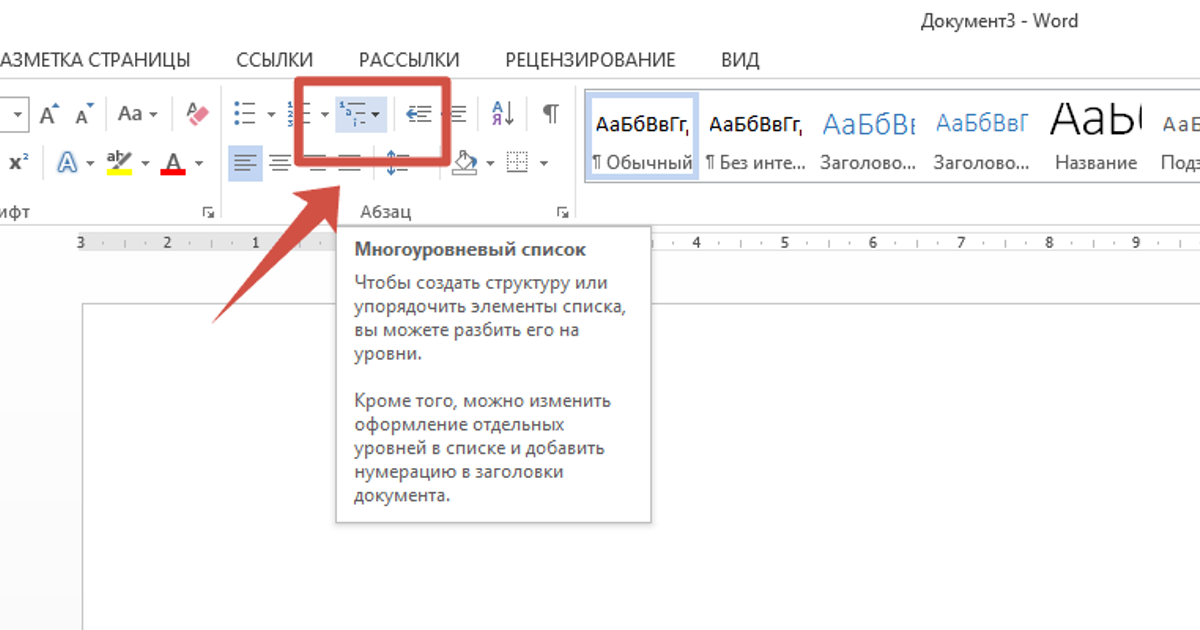Open the borders dropdown arrow

543,163
